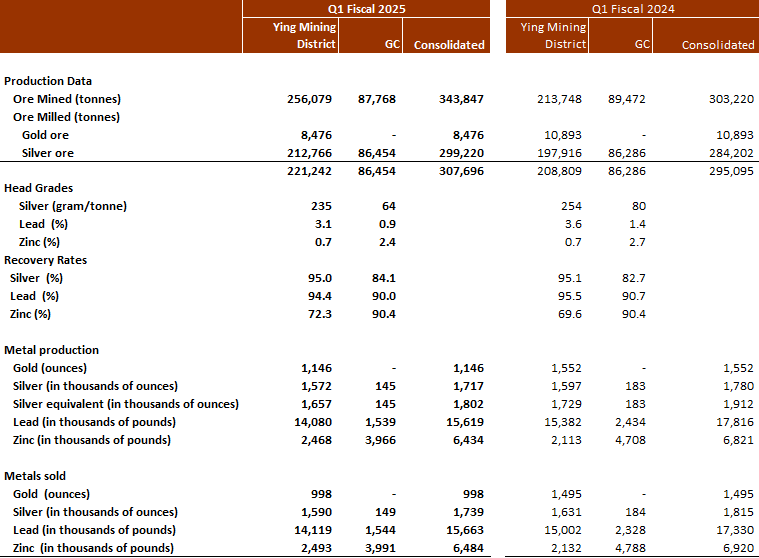
Task: Select the Metals sold section heading
Action: [40, 476]
